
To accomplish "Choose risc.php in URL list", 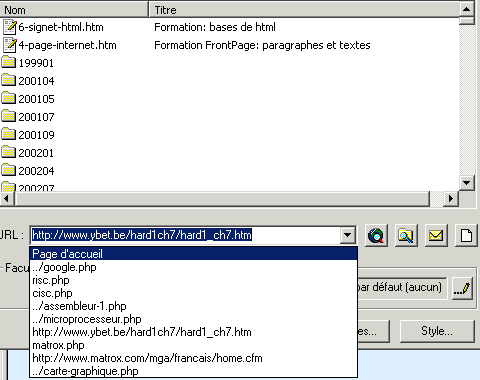I will pyautogui.click(x=194, y=280).
